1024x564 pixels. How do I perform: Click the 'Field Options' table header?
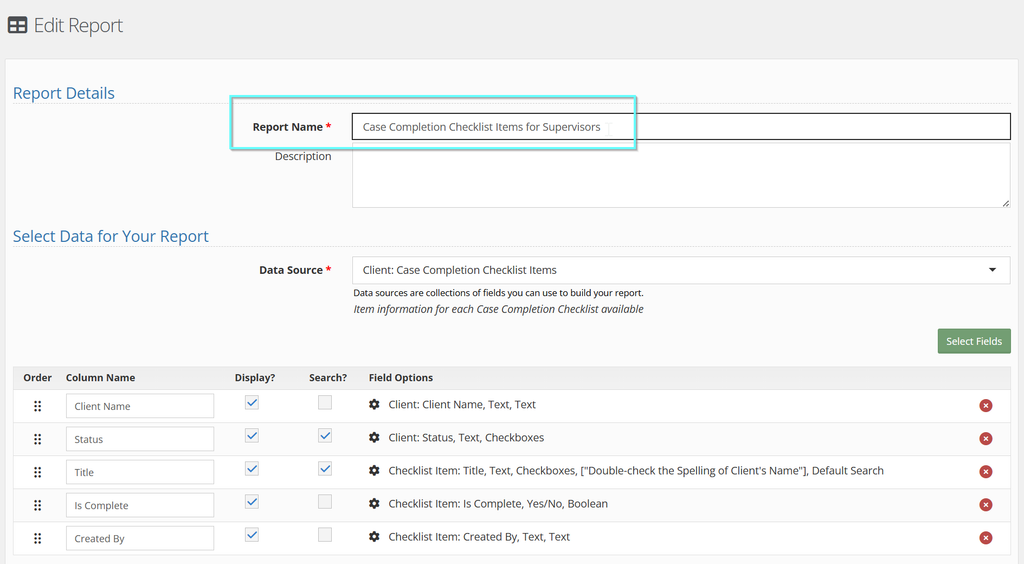click(x=401, y=378)
